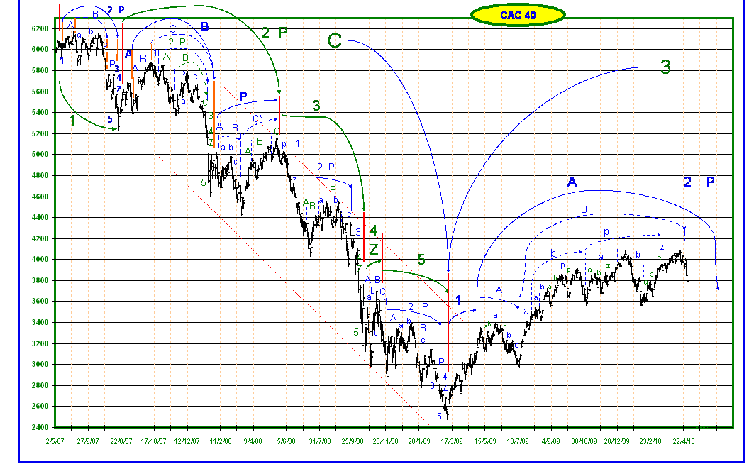Viewport: 749px width, 464px height.
Task: Click the green 3 label at upper right
Action: (x=666, y=67)
